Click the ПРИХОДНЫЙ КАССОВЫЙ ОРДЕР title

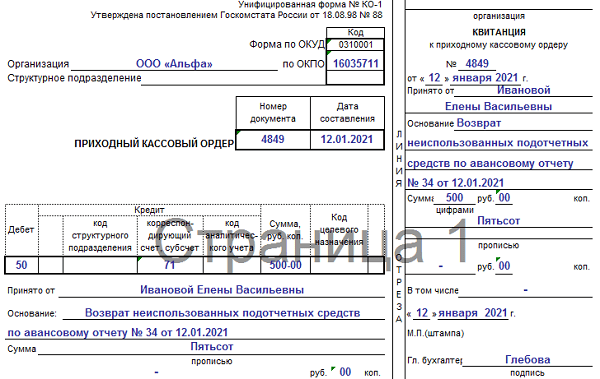[x=154, y=144]
